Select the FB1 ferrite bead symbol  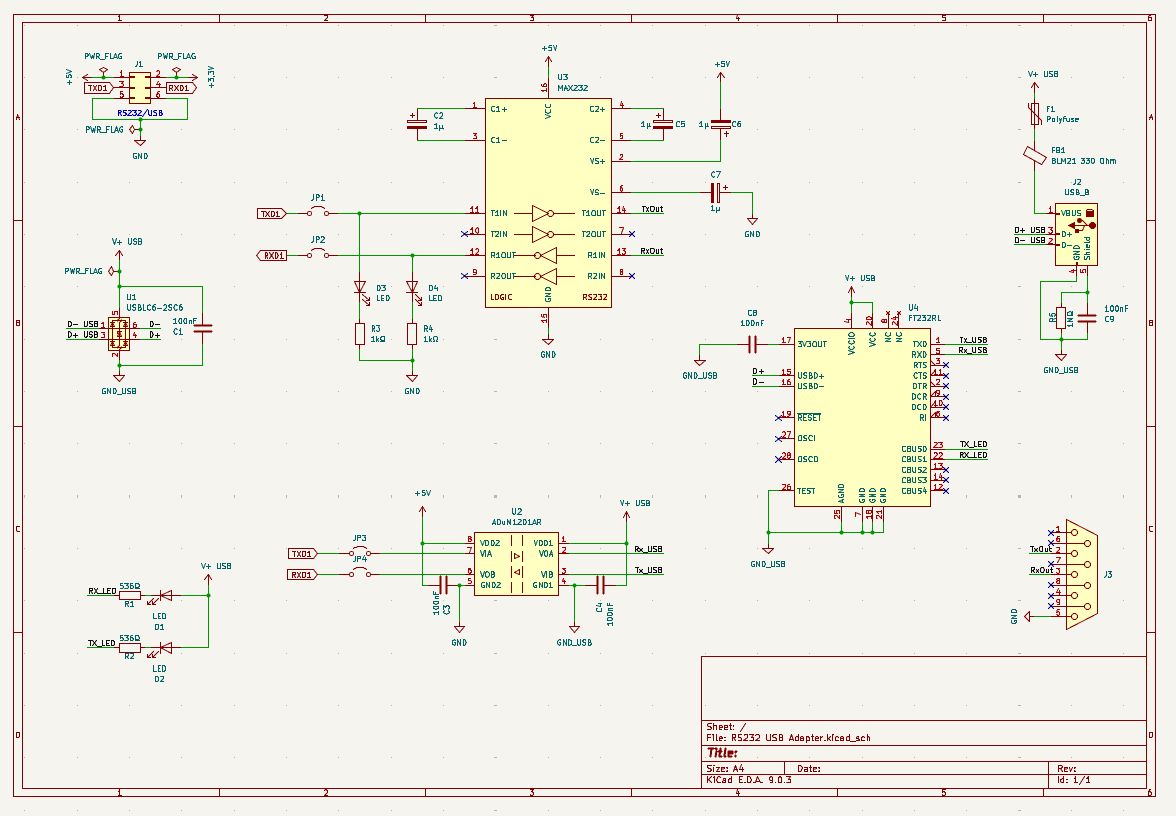(x=1037, y=155)
